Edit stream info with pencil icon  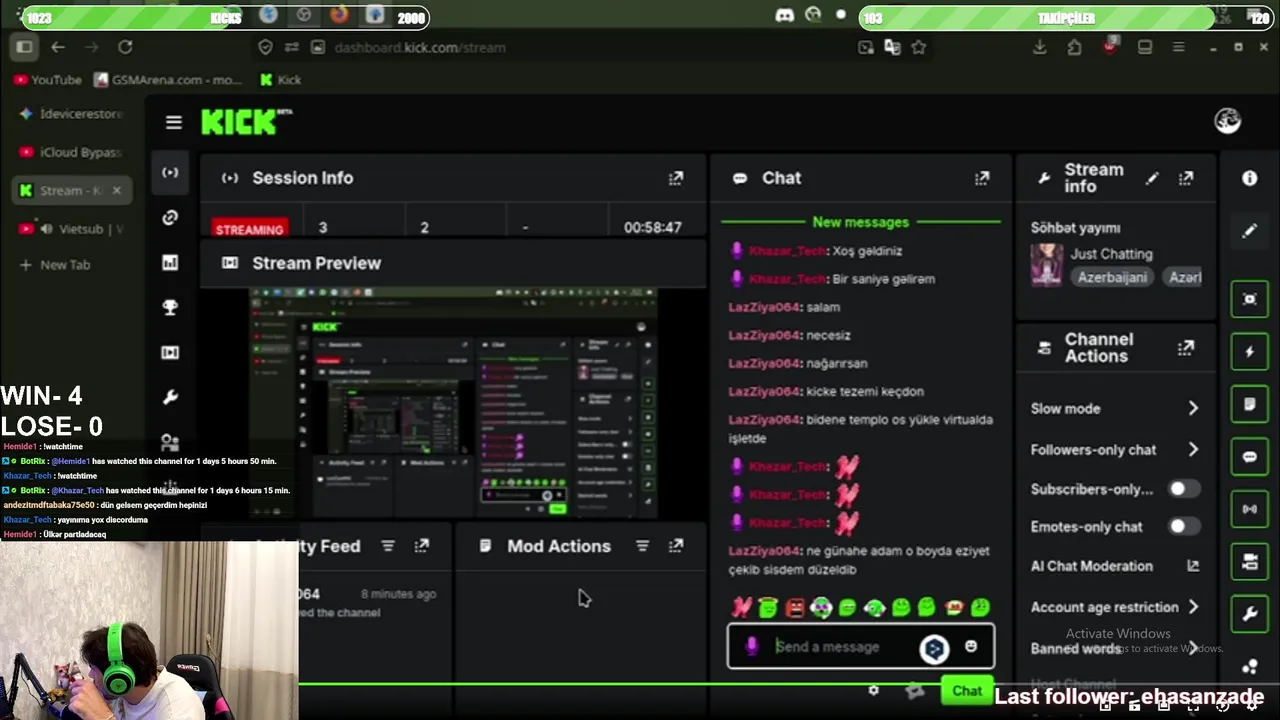pyautogui.click(x=1152, y=178)
